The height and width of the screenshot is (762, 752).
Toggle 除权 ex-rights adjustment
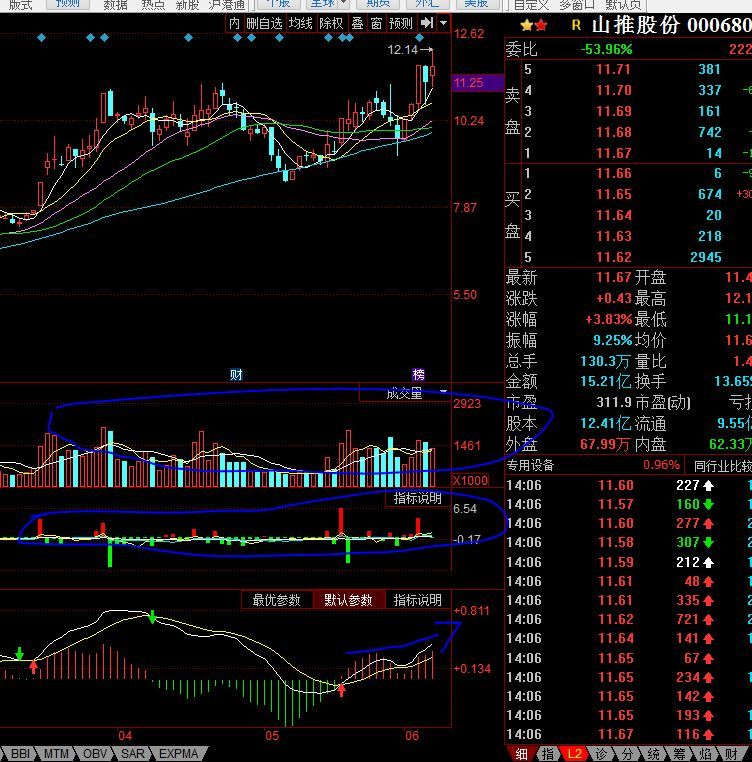(x=331, y=23)
